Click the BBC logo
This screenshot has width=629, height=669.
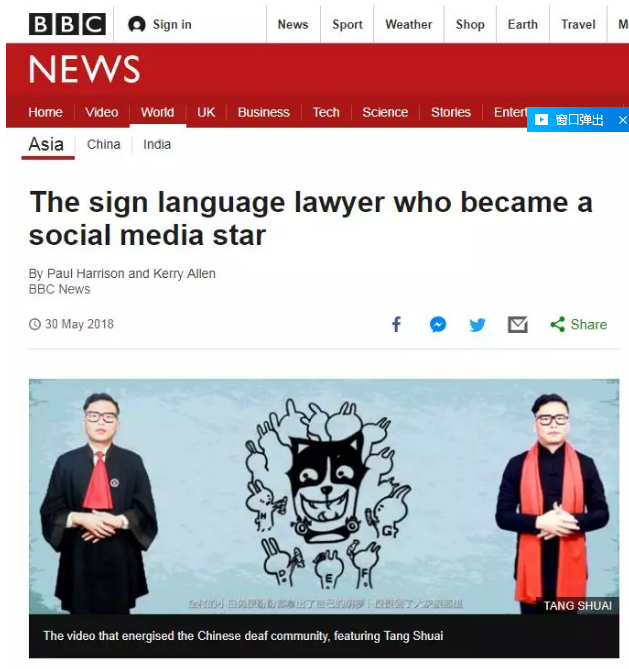pyautogui.click(x=67, y=24)
